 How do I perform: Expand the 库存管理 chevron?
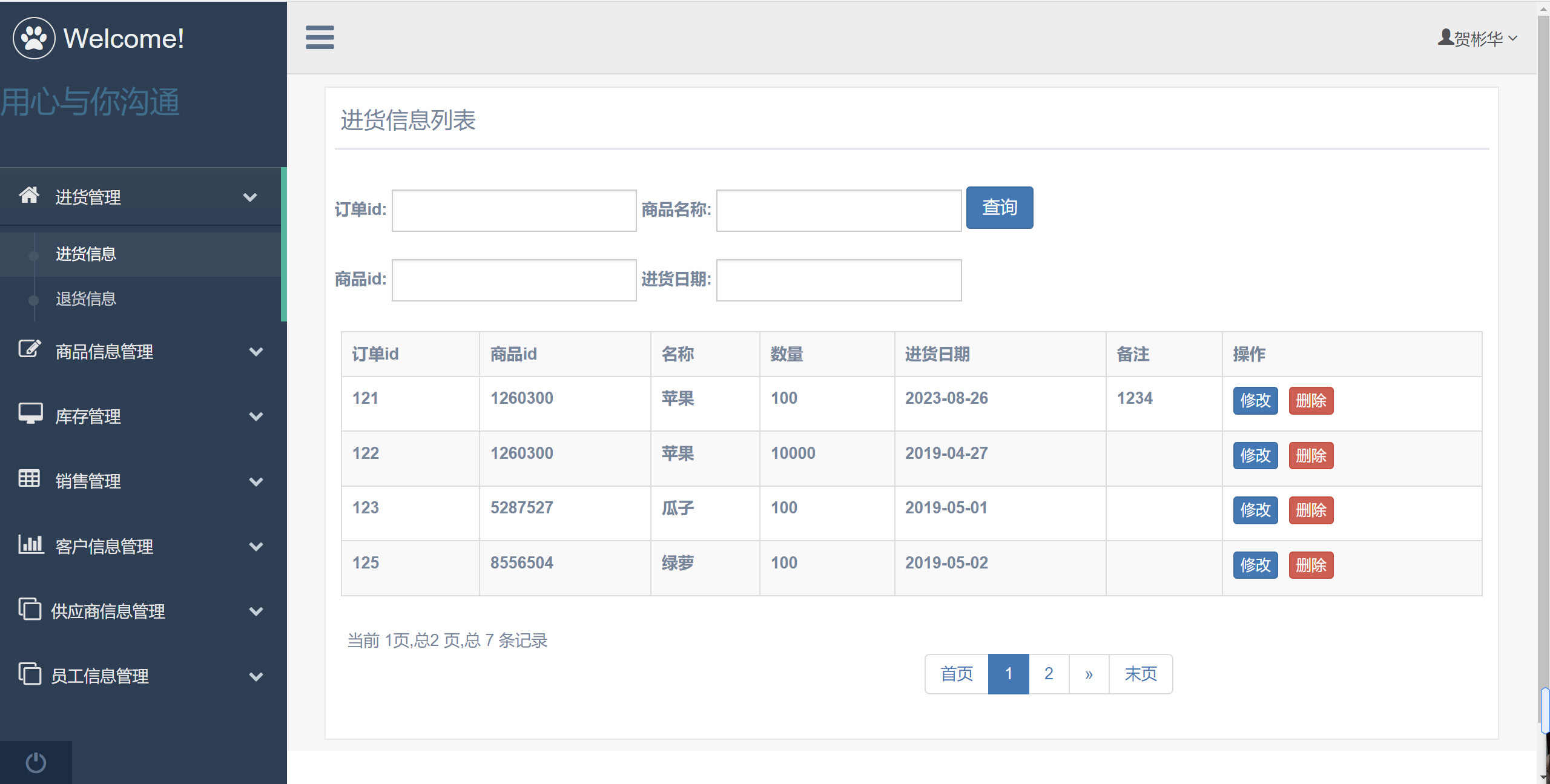pos(256,417)
